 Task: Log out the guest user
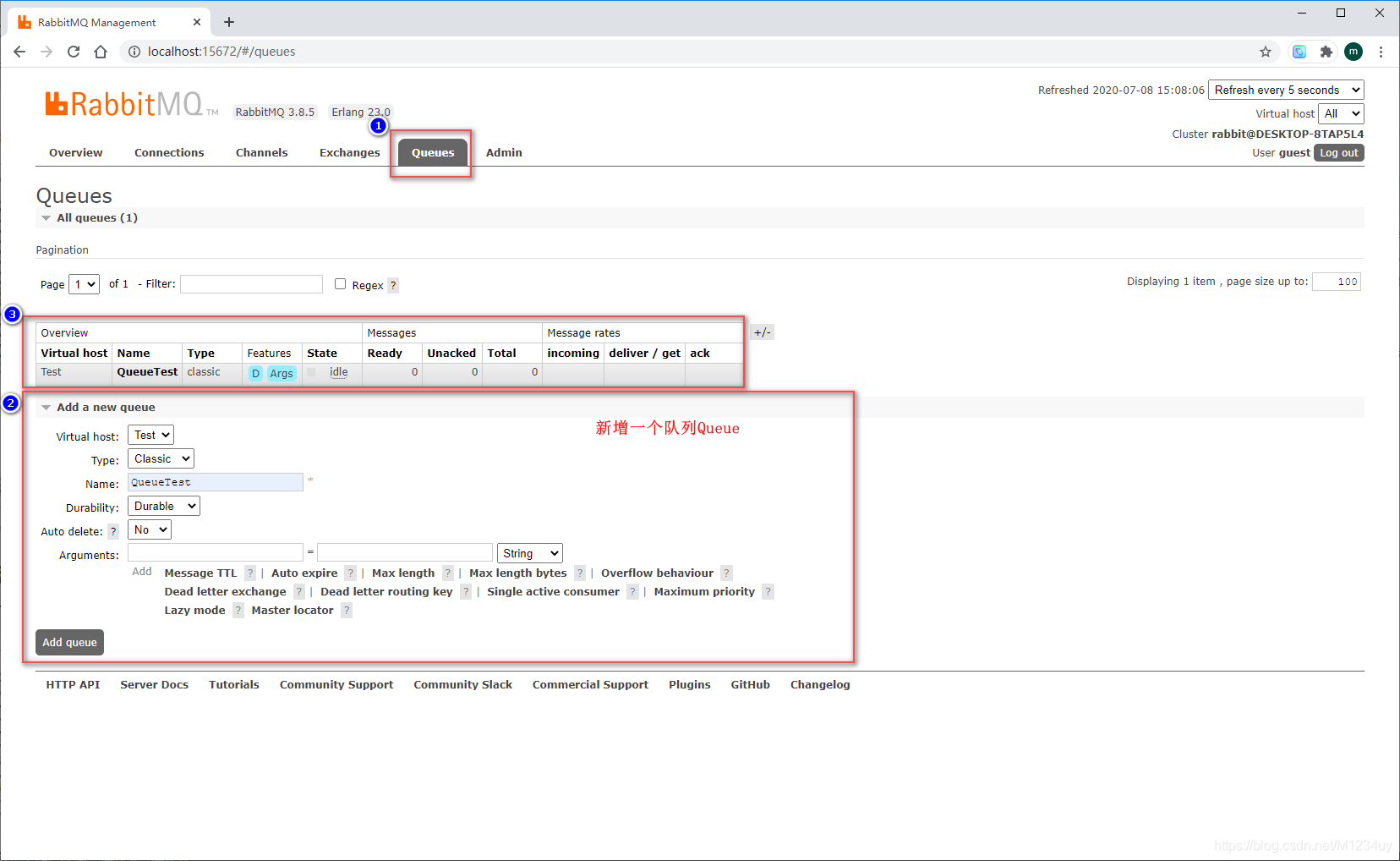tap(1339, 153)
